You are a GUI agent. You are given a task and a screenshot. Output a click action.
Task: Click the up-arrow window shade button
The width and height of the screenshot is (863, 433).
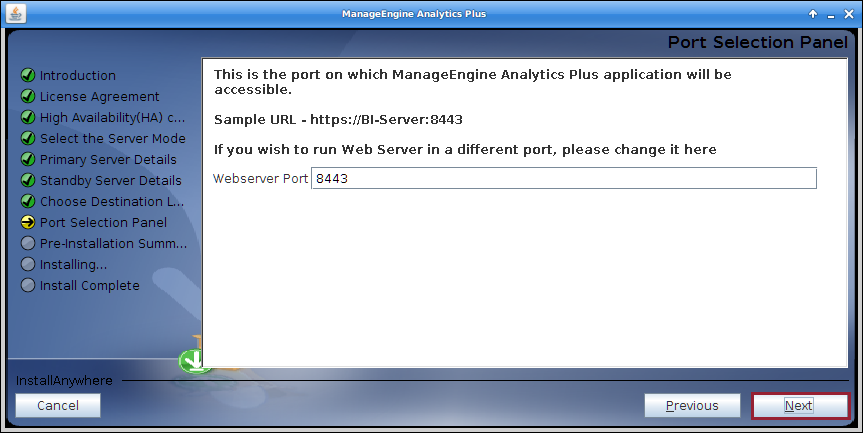coord(813,14)
